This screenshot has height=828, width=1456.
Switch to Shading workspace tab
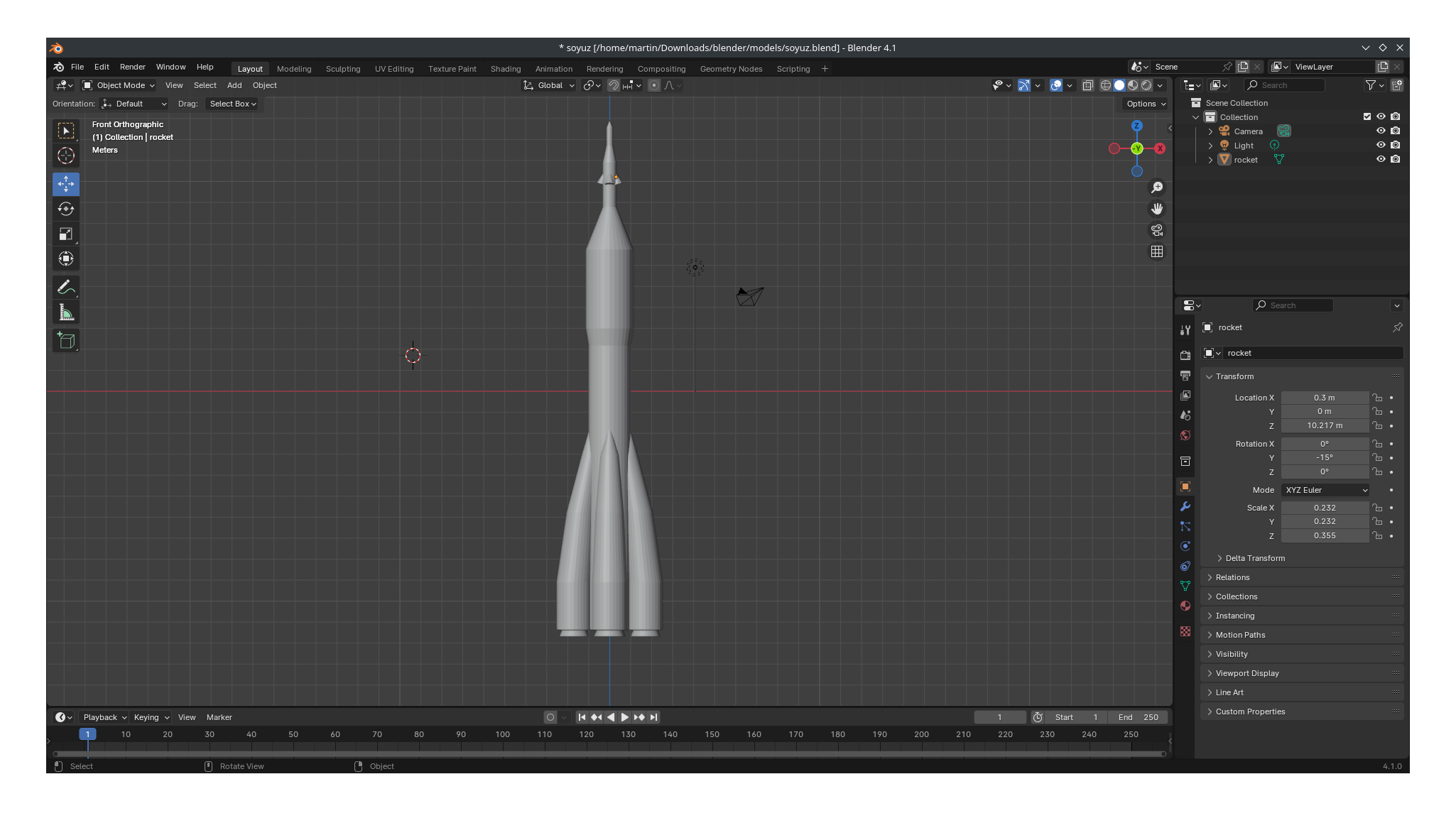pyautogui.click(x=506, y=69)
